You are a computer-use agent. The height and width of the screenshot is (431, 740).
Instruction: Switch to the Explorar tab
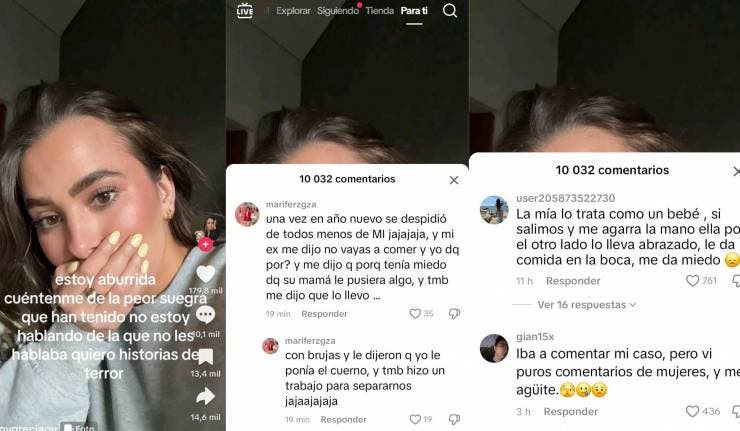[x=293, y=10]
